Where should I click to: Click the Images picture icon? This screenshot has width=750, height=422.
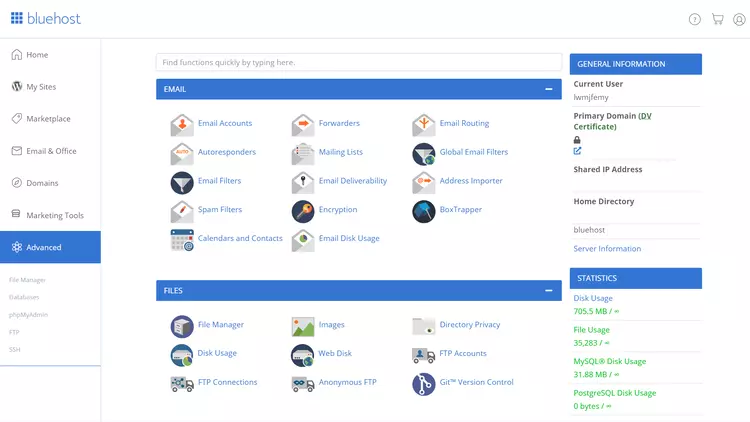click(x=303, y=326)
